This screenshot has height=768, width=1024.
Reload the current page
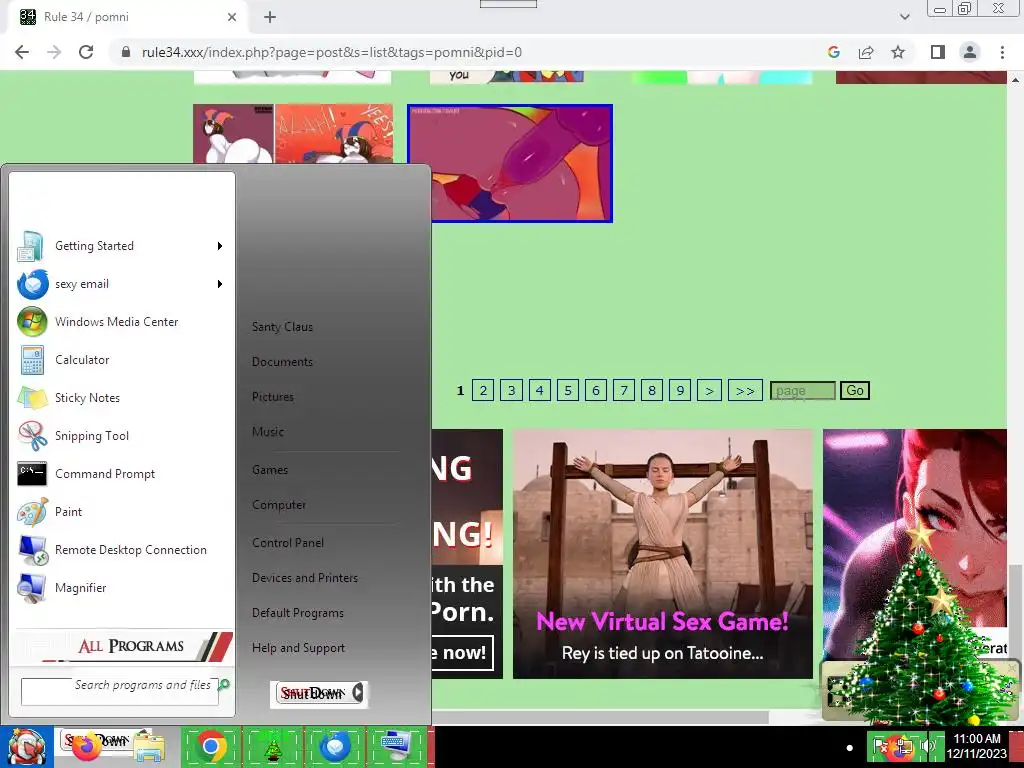point(86,52)
